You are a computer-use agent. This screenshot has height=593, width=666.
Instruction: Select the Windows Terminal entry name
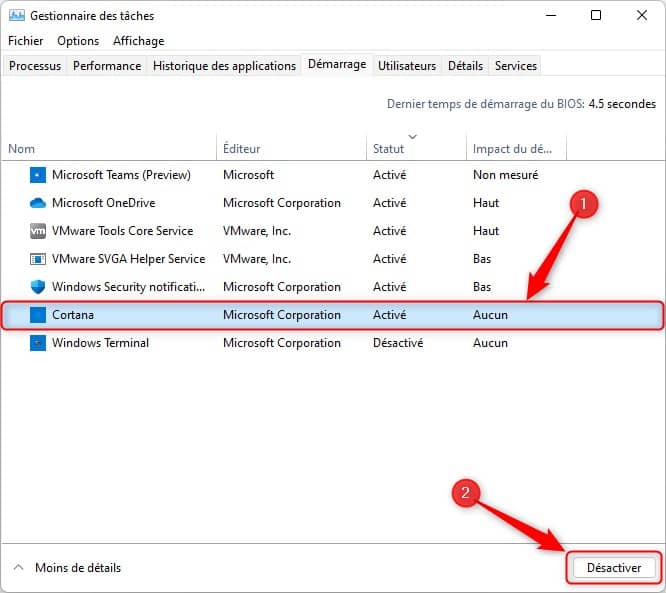[100, 343]
